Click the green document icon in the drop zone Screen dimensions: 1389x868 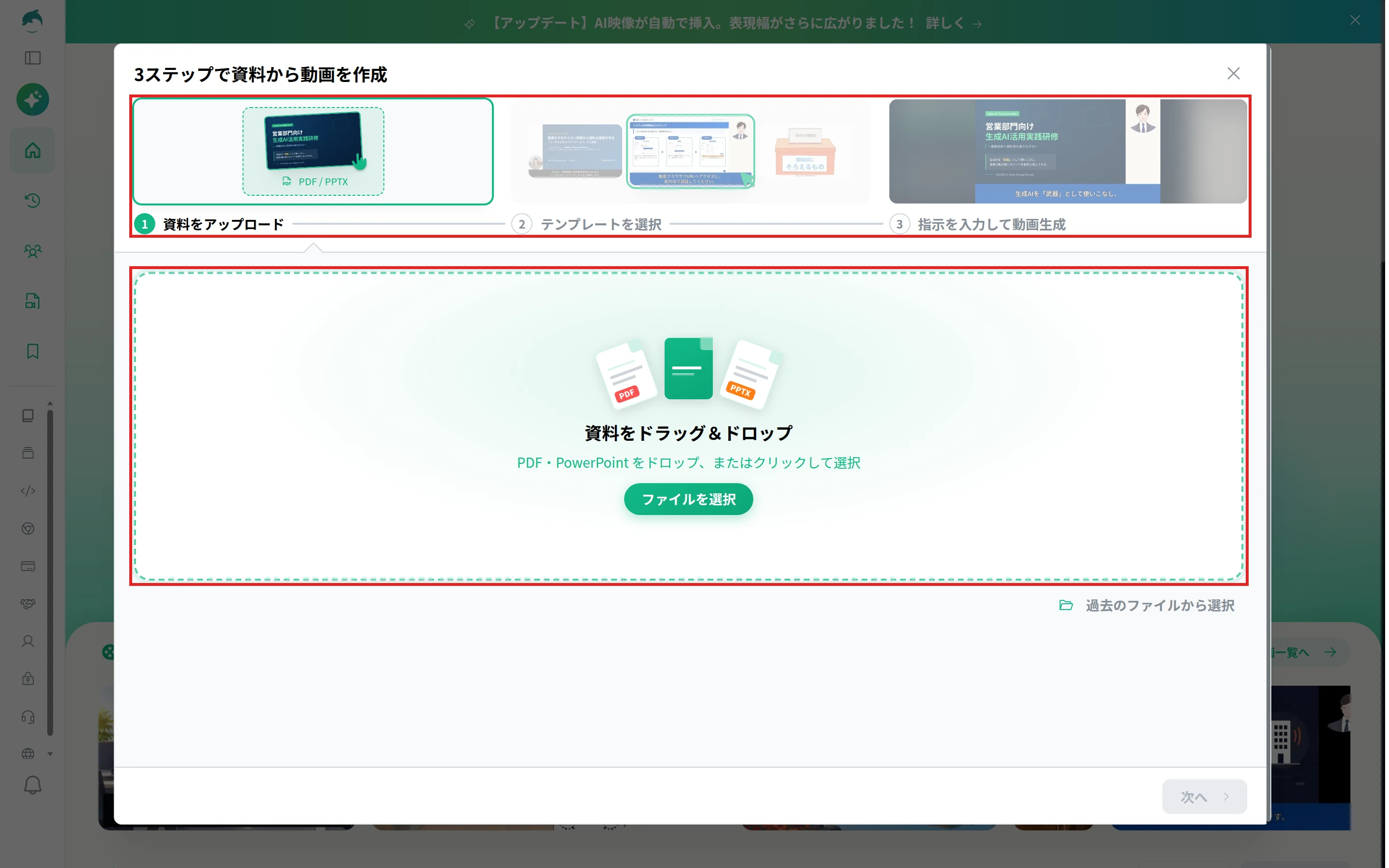coord(688,368)
